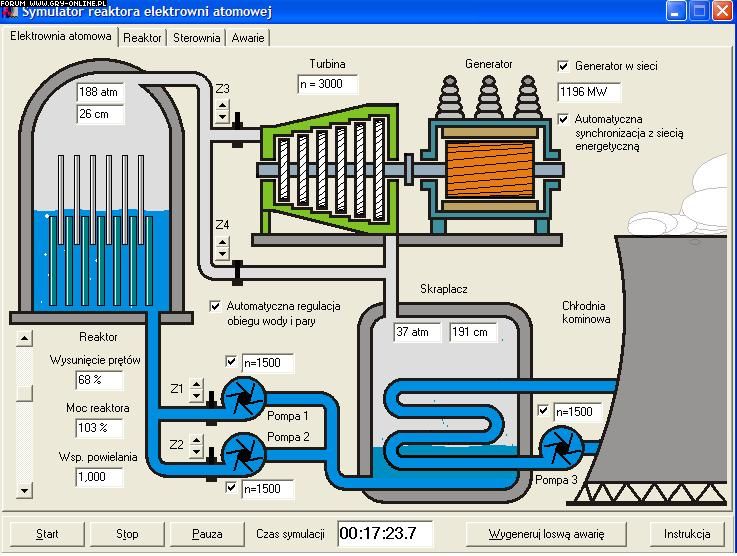Click the 1196 MW output field
The height and width of the screenshot is (556, 737).
588,92
